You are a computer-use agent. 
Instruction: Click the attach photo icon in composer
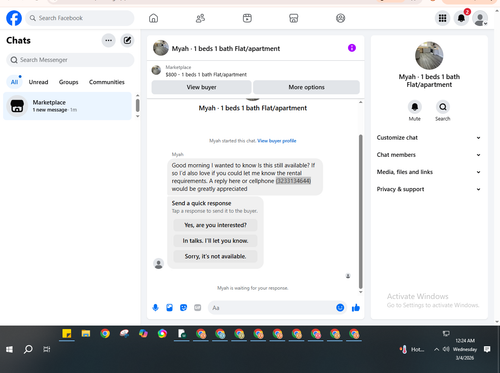click(x=169, y=308)
